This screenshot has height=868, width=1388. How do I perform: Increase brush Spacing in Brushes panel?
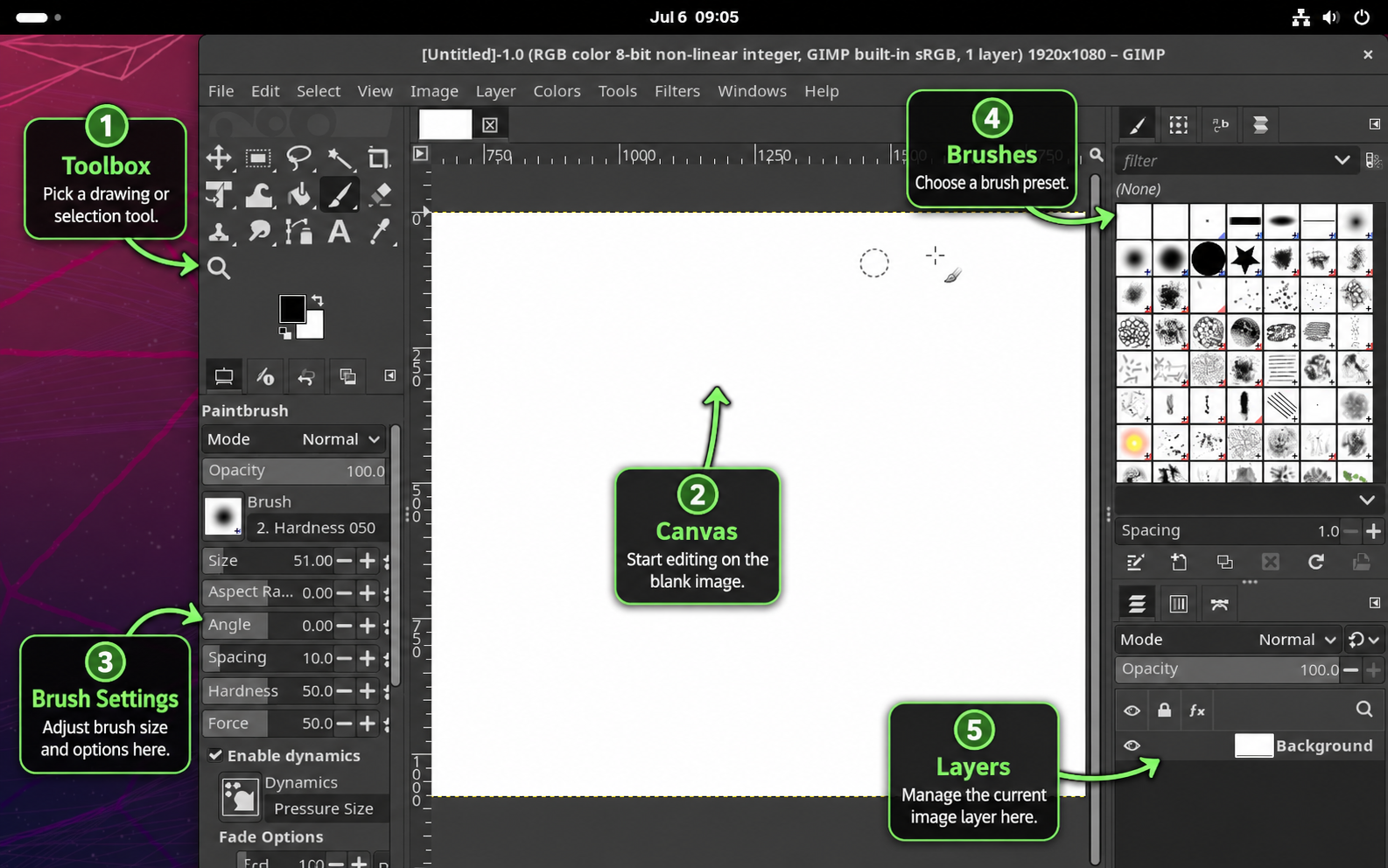(1373, 531)
